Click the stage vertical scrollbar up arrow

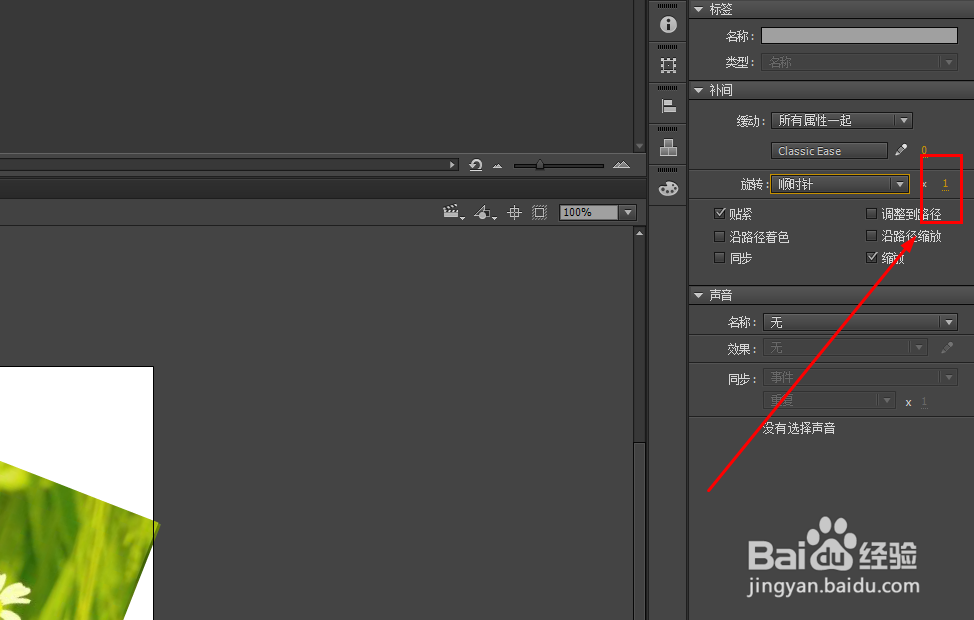(x=639, y=234)
